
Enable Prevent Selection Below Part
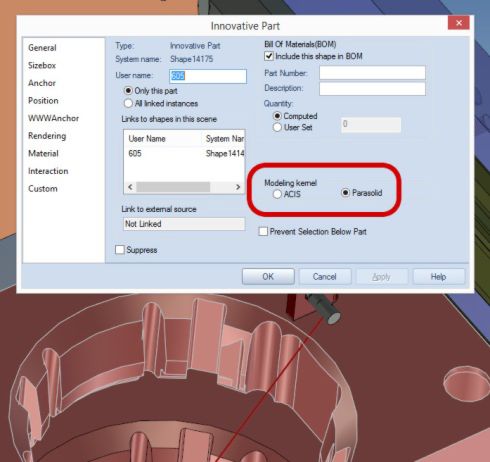tap(263, 231)
